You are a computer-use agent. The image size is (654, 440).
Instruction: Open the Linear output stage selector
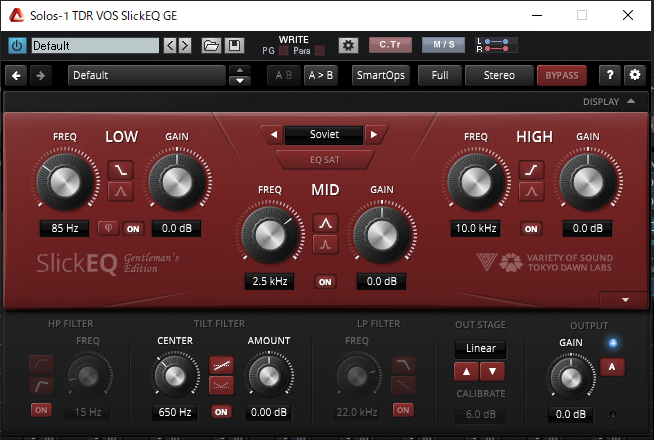tap(480, 349)
